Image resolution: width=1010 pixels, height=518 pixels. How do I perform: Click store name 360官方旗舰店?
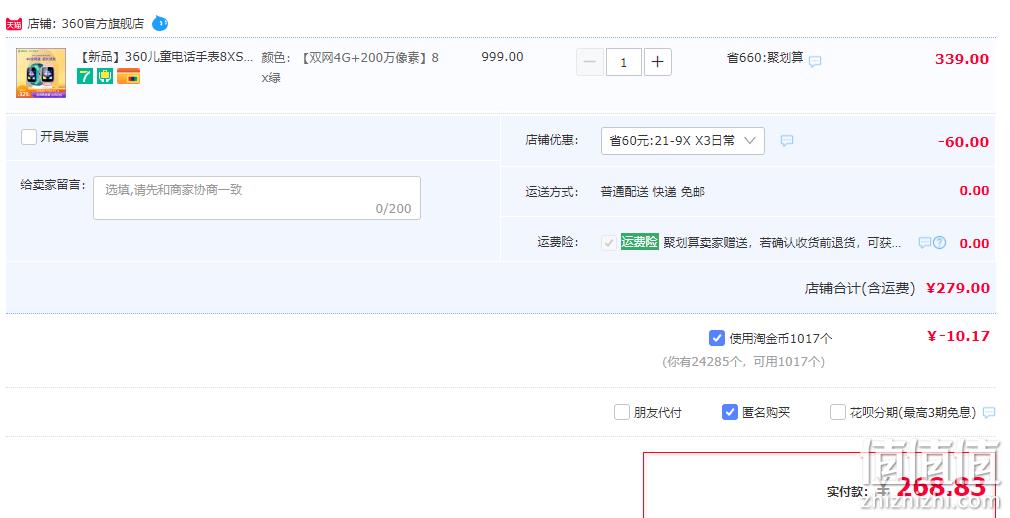(102, 24)
